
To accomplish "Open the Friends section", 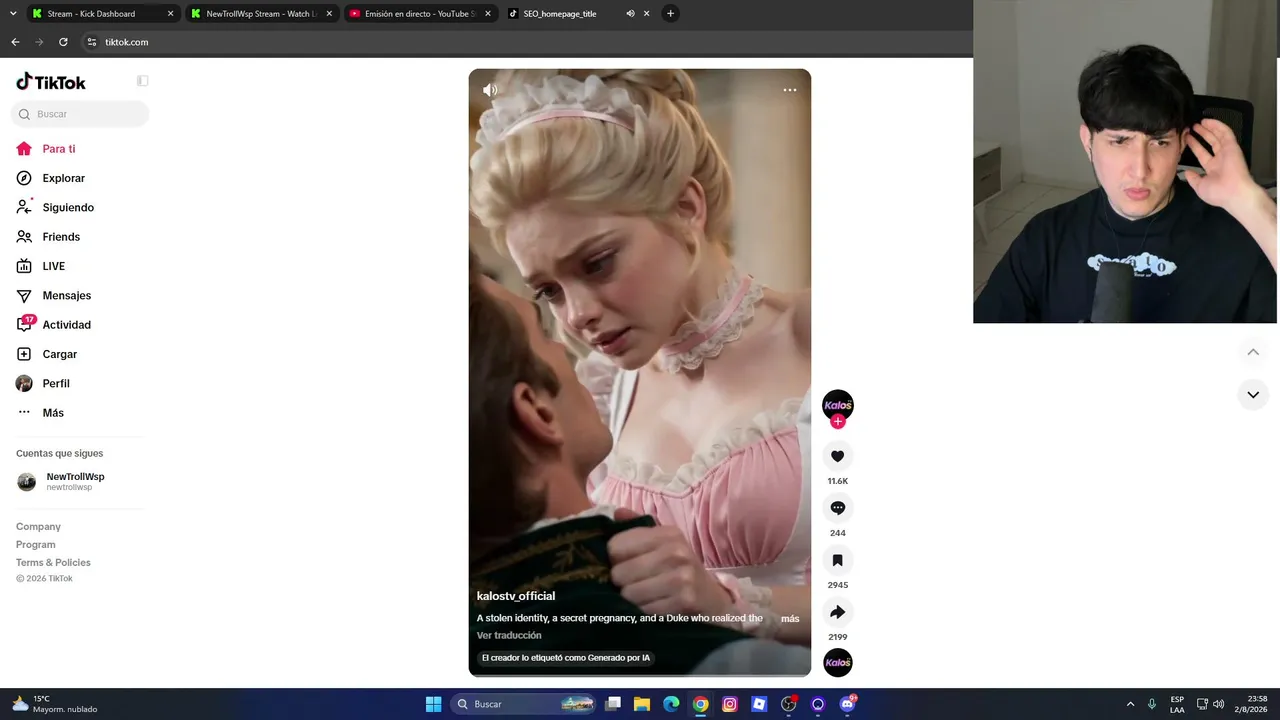I will (61, 237).
